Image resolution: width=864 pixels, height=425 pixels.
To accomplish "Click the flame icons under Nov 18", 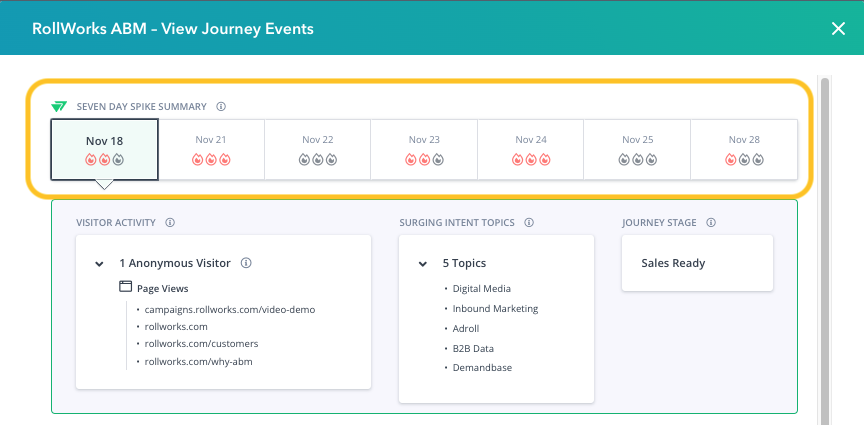I will (x=105, y=160).
